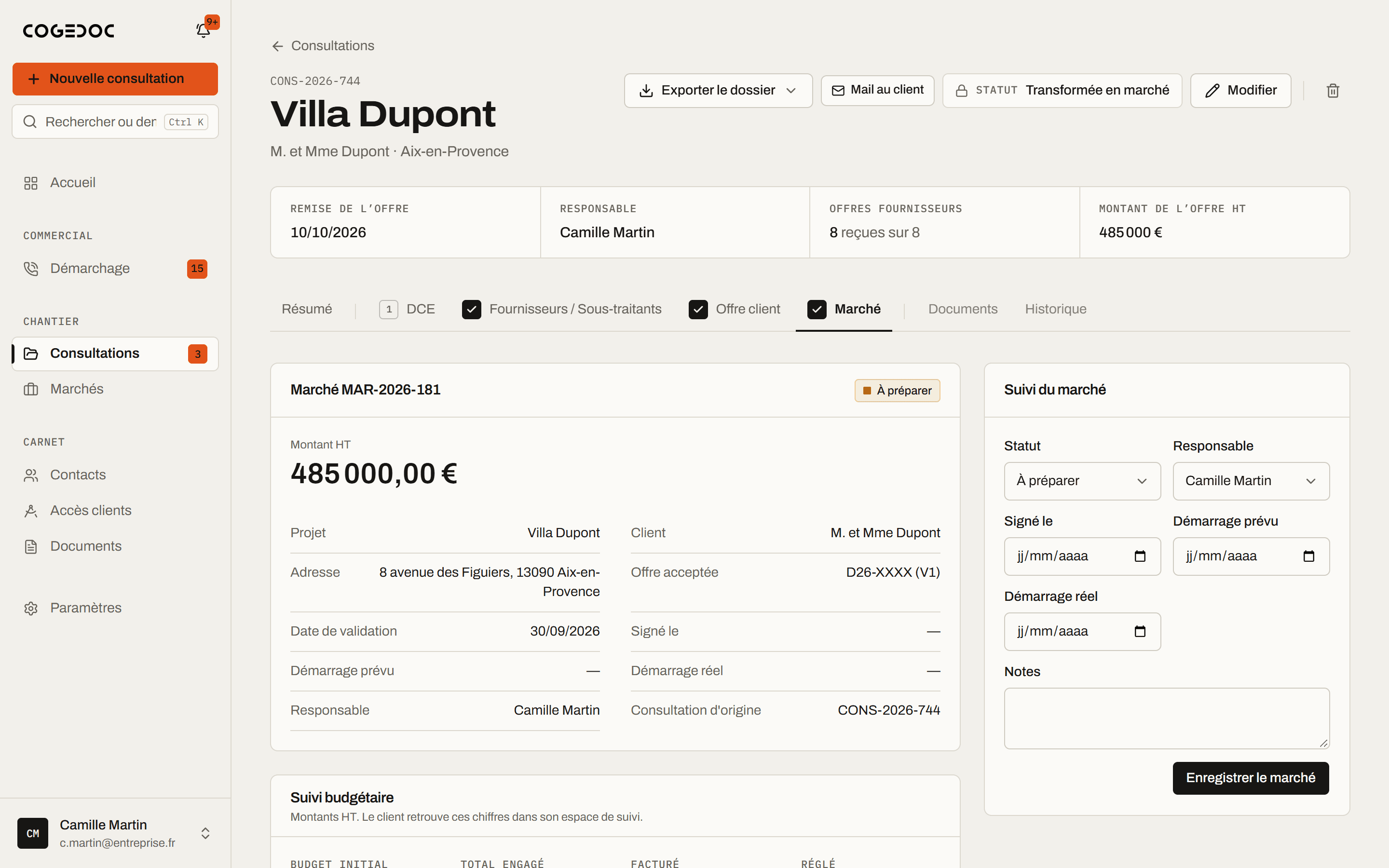The image size is (1389, 868).
Task: Click the Fournisseurs / Sous-traitants check mark
Action: (x=471, y=310)
